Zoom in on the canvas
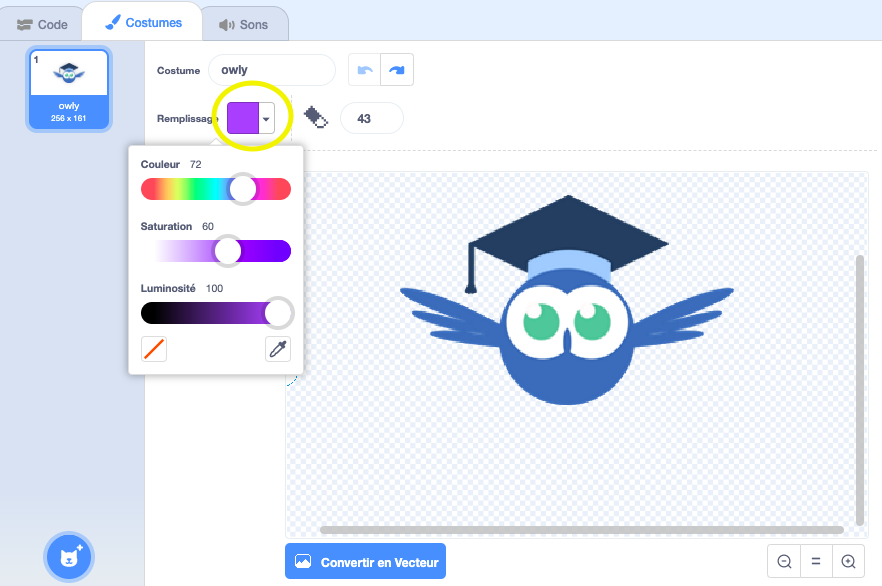The image size is (882, 586). 848,561
